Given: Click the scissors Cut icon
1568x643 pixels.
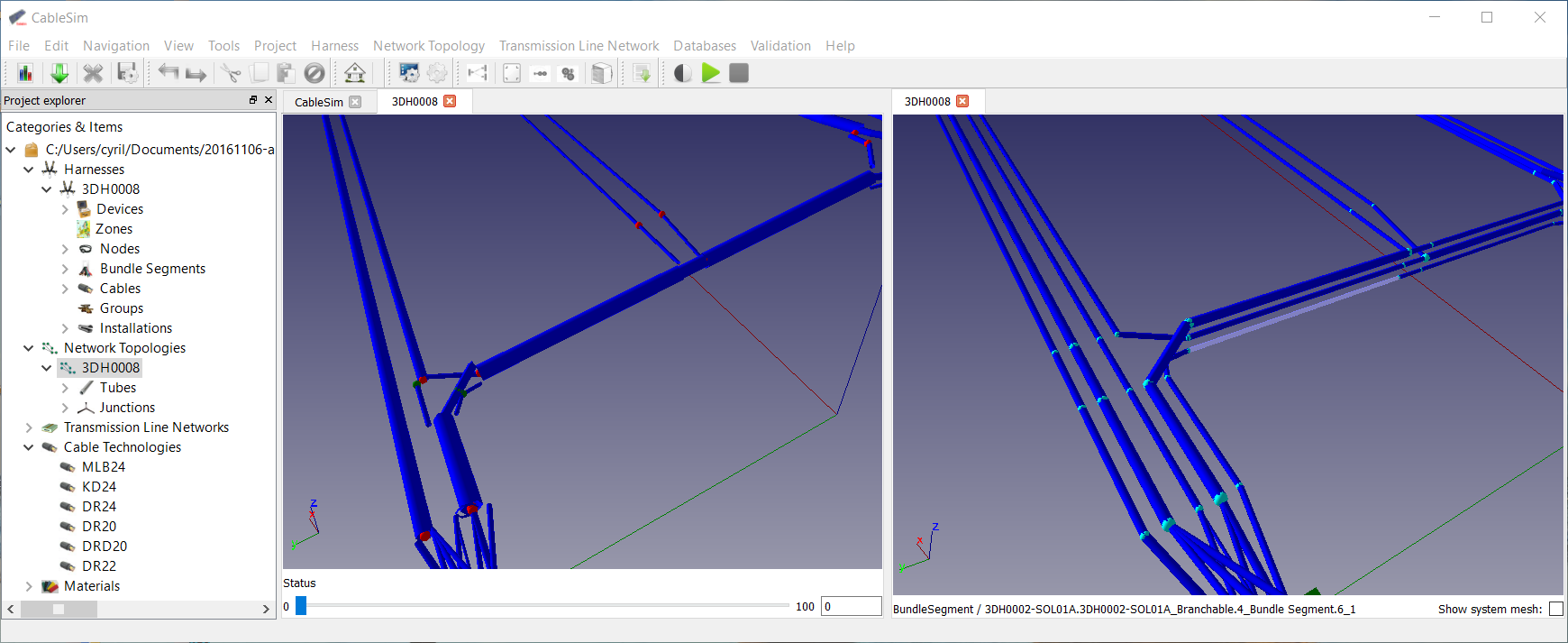Looking at the screenshot, I should (231, 73).
